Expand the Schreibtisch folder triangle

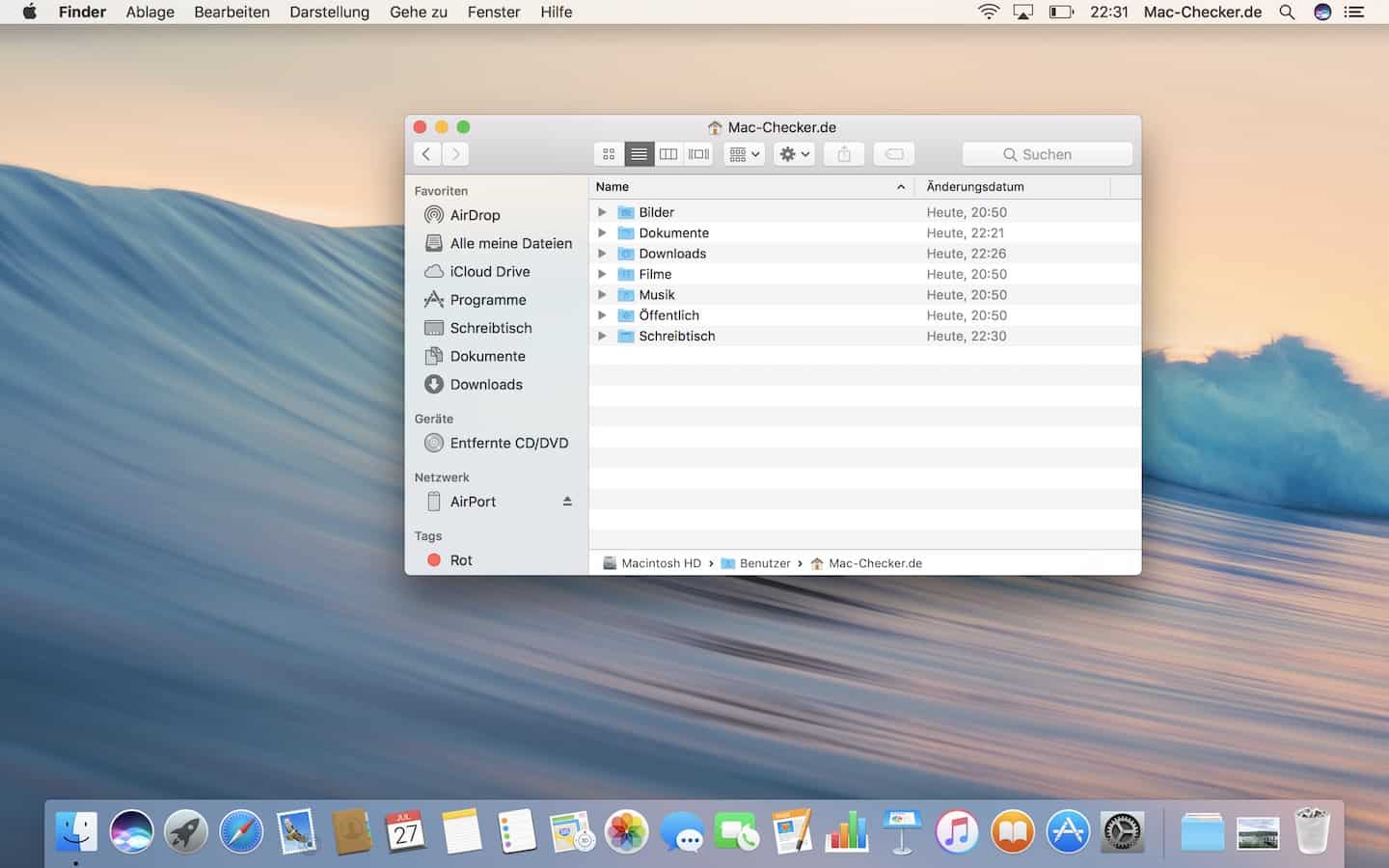(x=602, y=336)
